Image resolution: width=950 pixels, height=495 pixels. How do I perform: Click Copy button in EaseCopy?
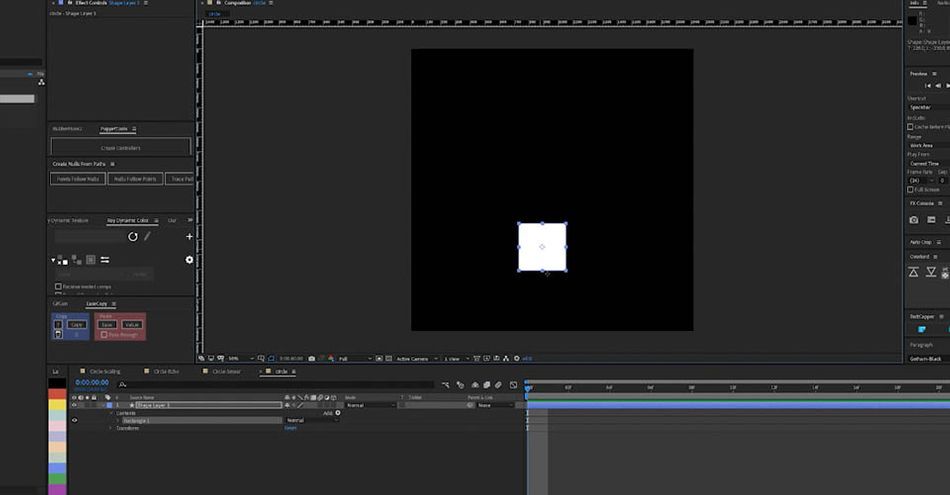coord(76,325)
